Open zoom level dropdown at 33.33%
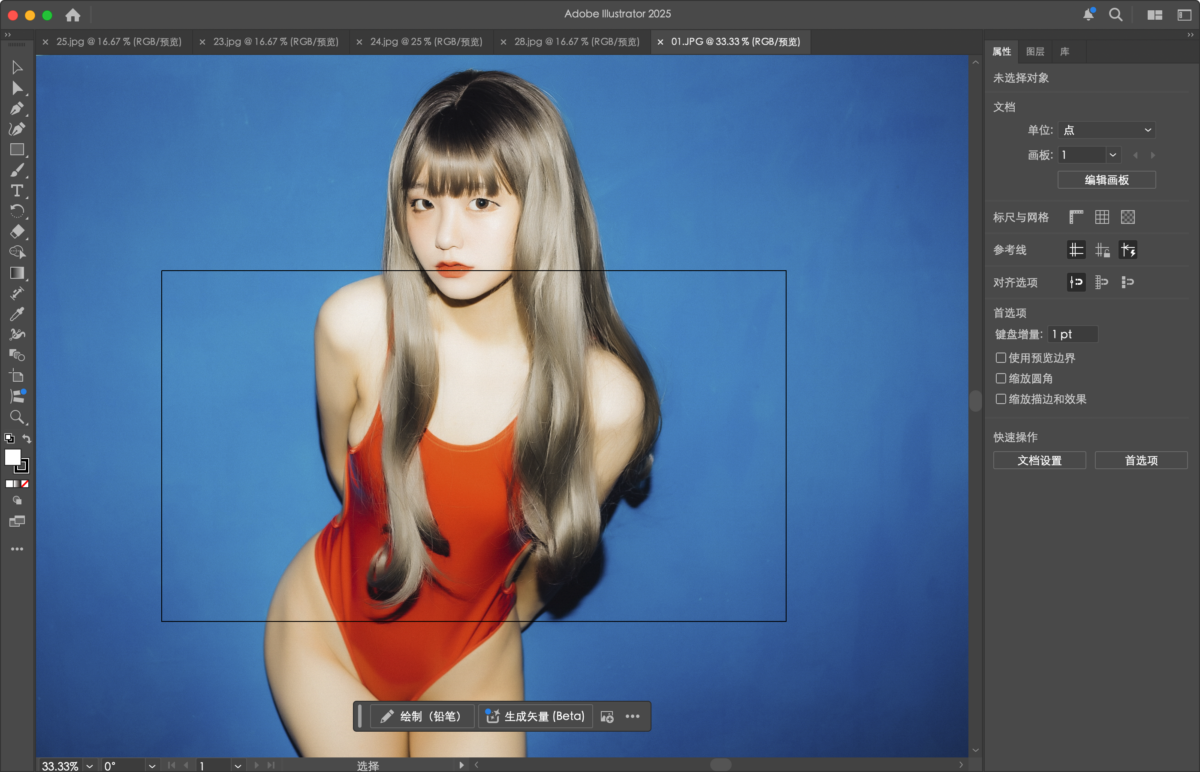1200x772 pixels. 90,765
